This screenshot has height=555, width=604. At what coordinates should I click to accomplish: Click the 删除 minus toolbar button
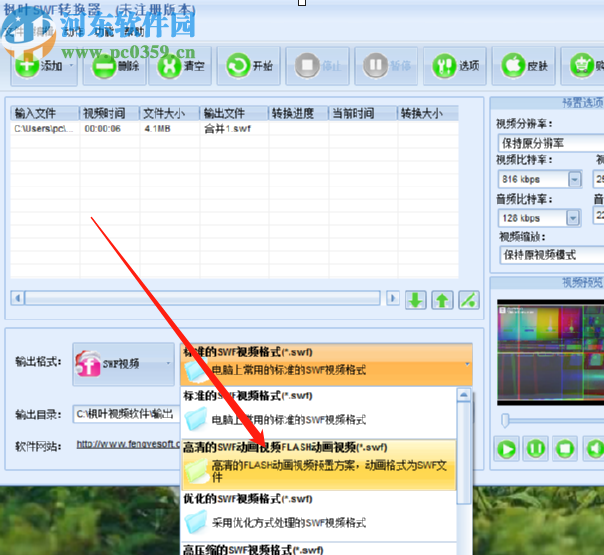pyautogui.click(x=115, y=66)
